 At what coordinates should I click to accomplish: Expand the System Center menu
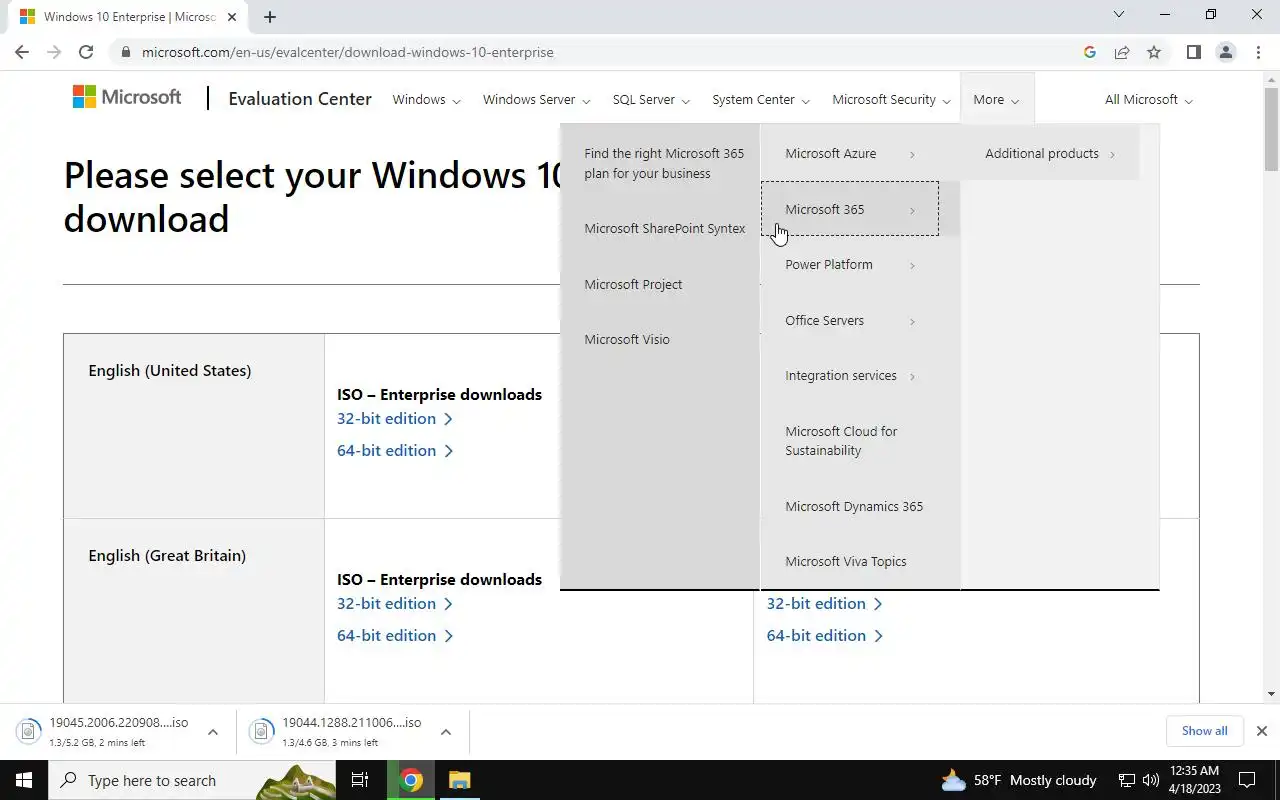tap(760, 99)
